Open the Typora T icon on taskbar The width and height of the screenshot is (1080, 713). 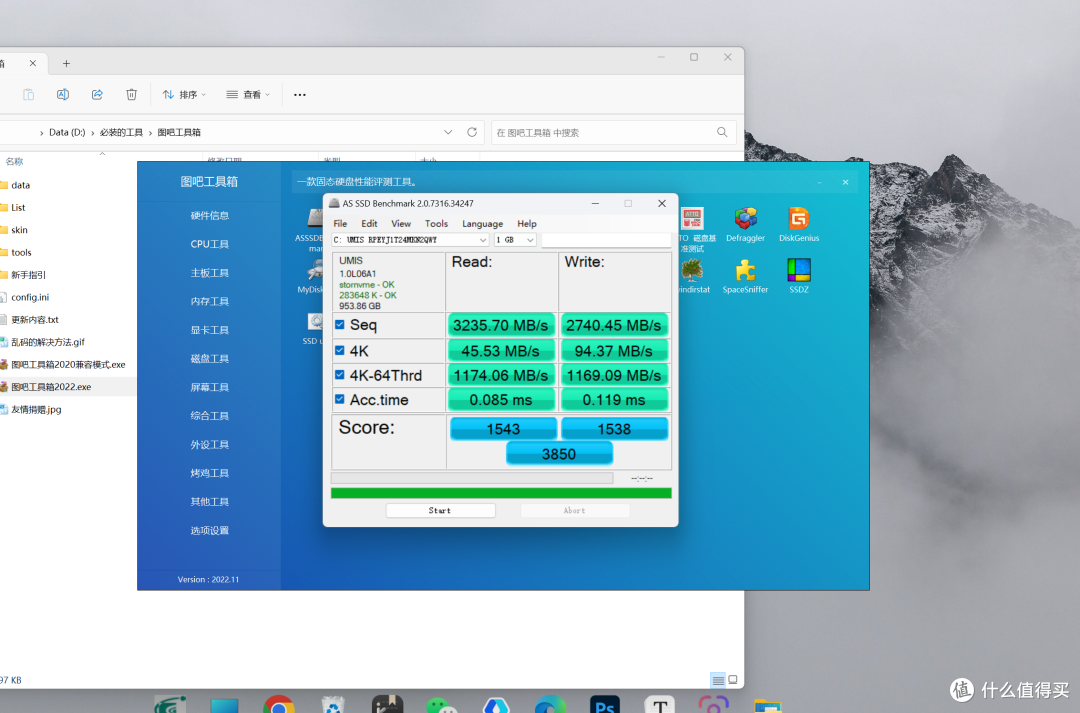pos(659,704)
